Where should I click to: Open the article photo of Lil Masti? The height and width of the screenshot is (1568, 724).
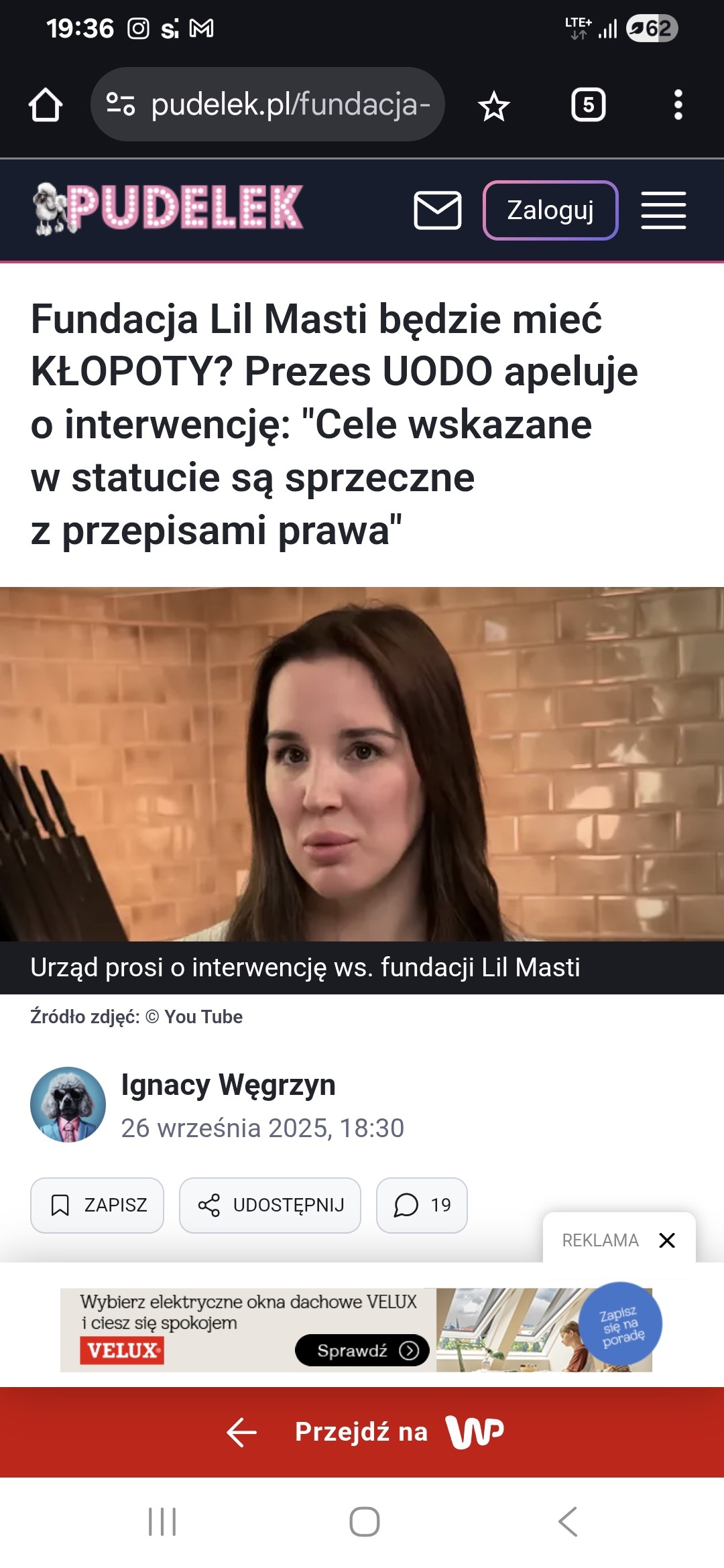point(362,764)
